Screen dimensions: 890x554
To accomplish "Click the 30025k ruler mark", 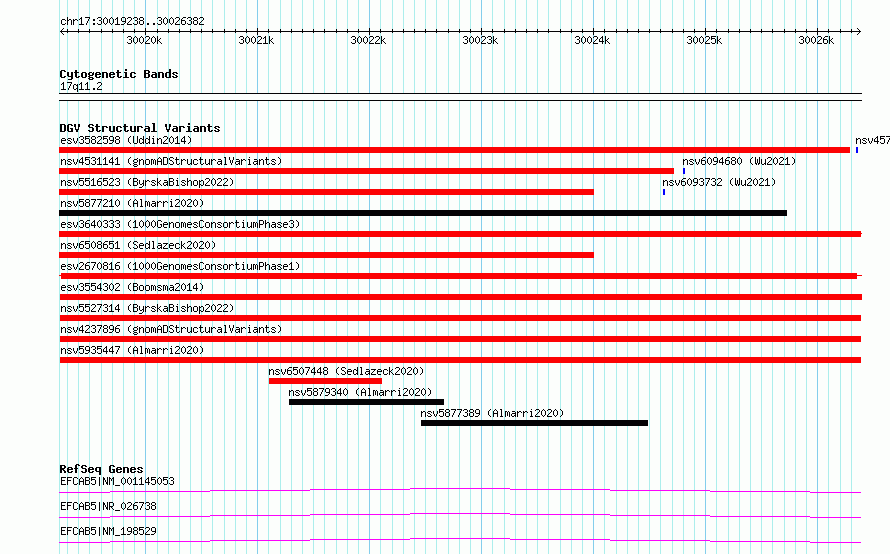I will 704,40.
